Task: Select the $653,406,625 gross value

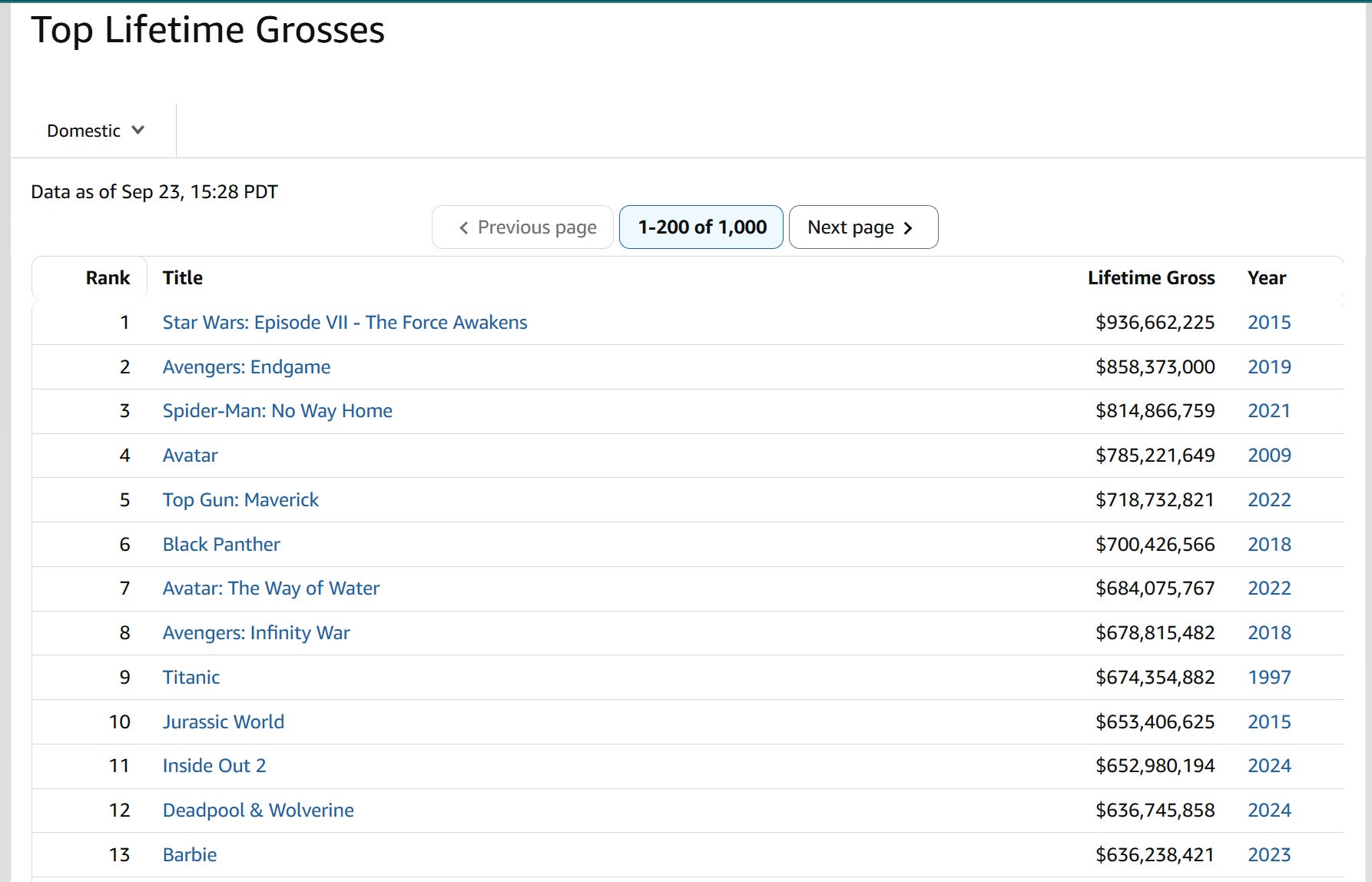Action: tap(1155, 722)
